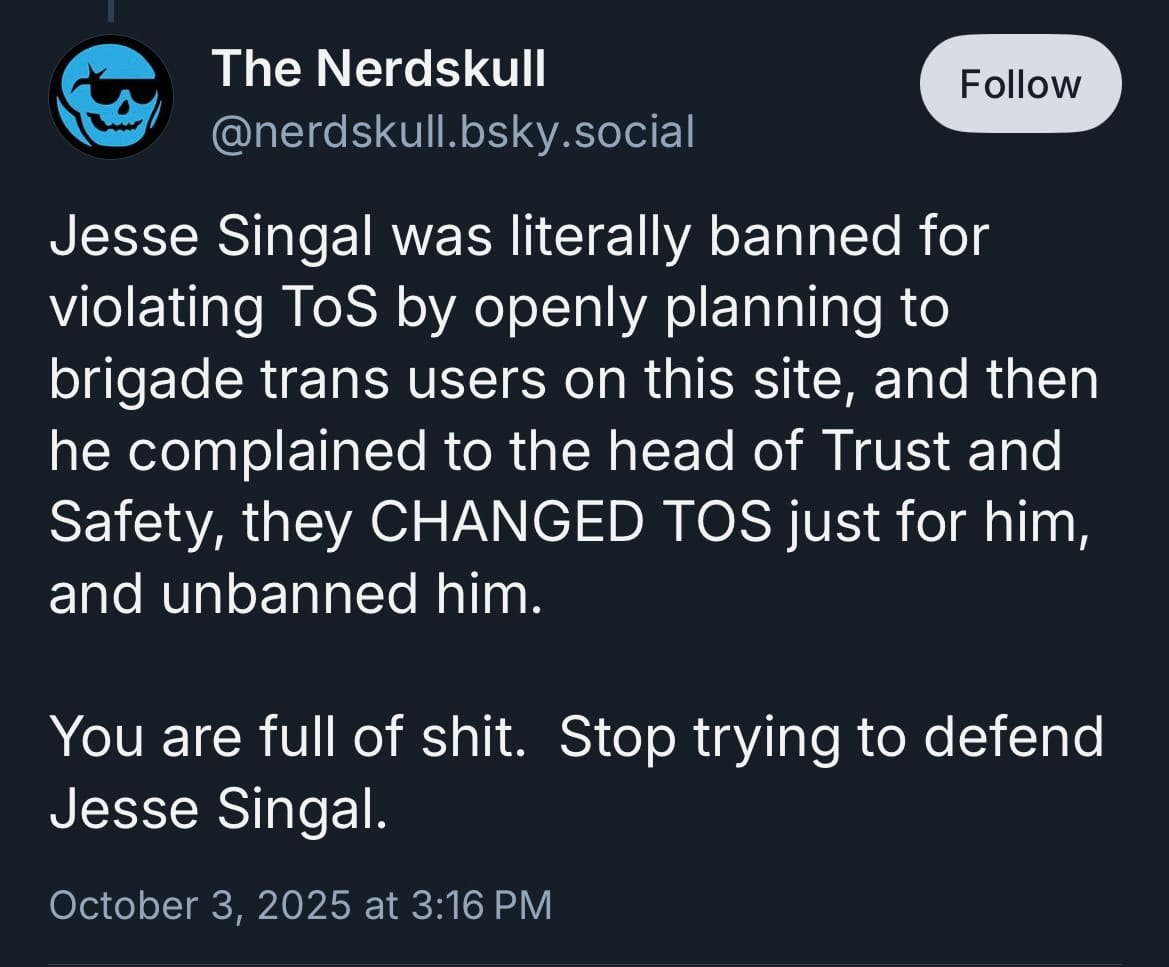Follow The Nerdskull account
Image resolution: width=1169 pixels, height=967 pixels.
(1020, 84)
